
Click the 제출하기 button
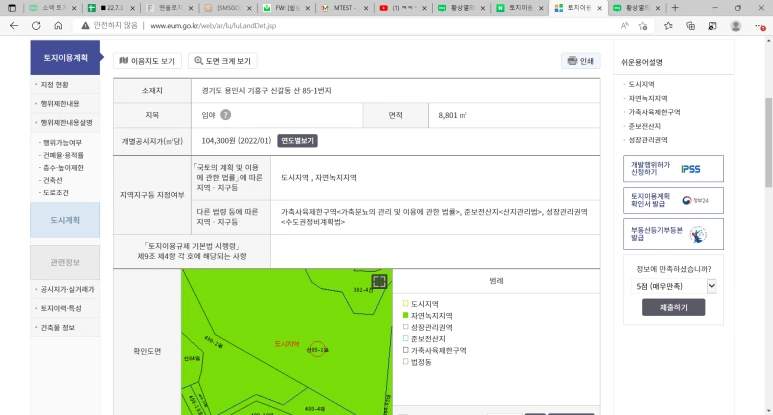click(x=673, y=307)
